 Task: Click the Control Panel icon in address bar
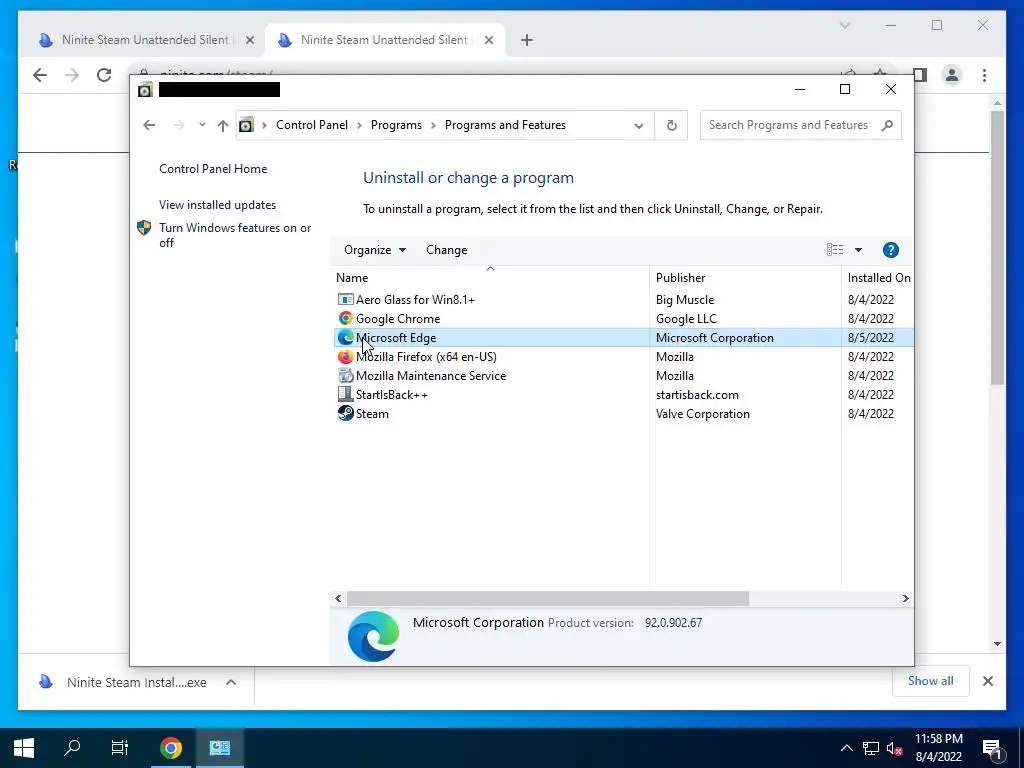[x=246, y=125]
